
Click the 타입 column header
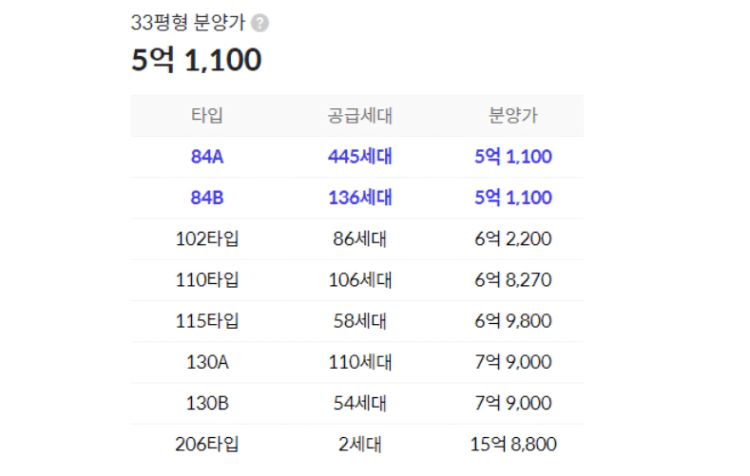click(x=207, y=115)
